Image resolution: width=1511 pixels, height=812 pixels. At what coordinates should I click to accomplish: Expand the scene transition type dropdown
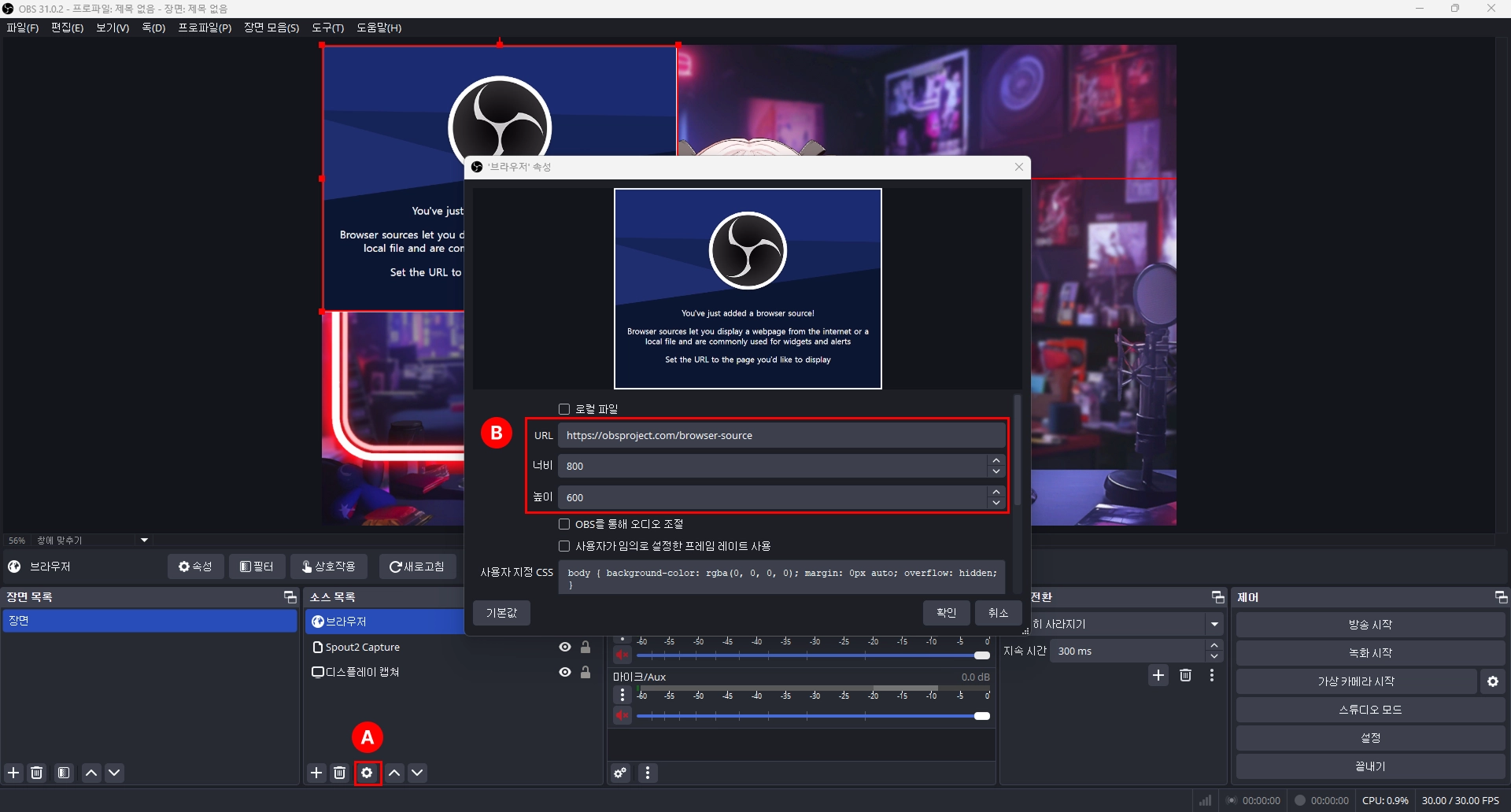[x=1214, y=625]
